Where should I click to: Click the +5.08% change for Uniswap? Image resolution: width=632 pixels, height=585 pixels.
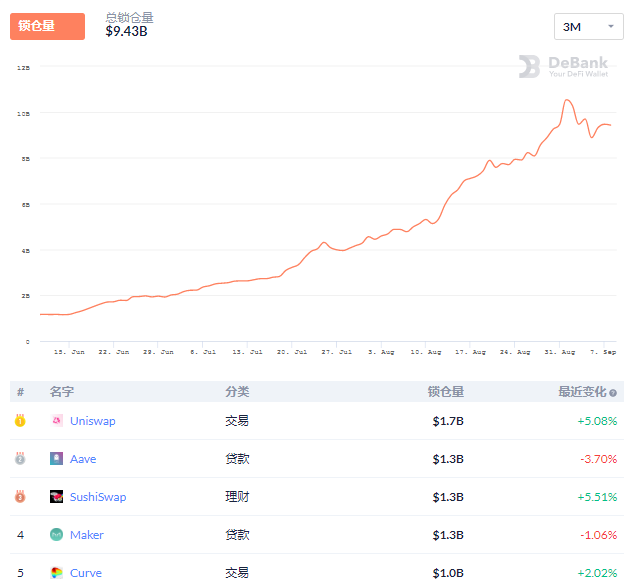pos(597,421)
